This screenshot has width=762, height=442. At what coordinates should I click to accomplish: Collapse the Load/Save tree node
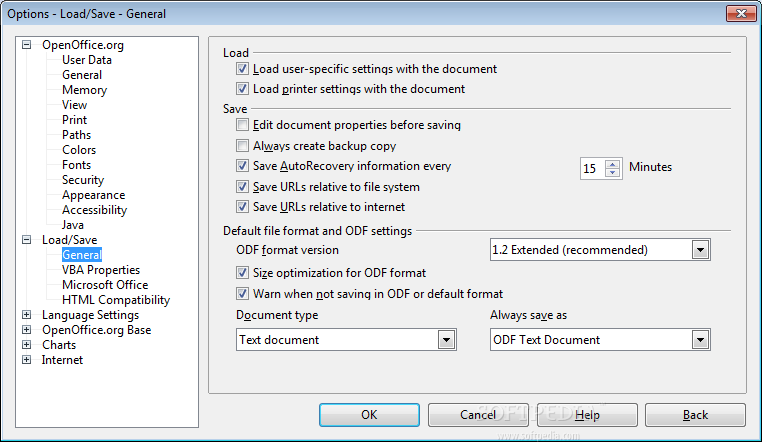pos(27,239)
